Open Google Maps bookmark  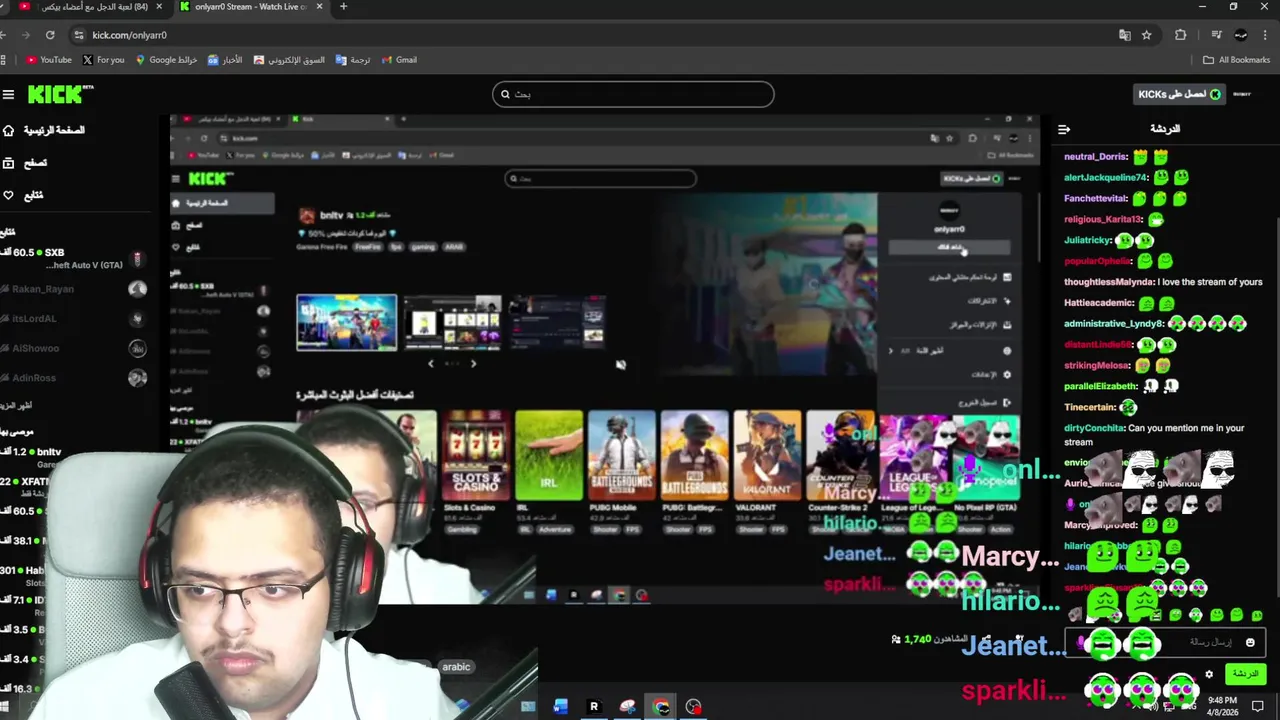click(165, 60)
